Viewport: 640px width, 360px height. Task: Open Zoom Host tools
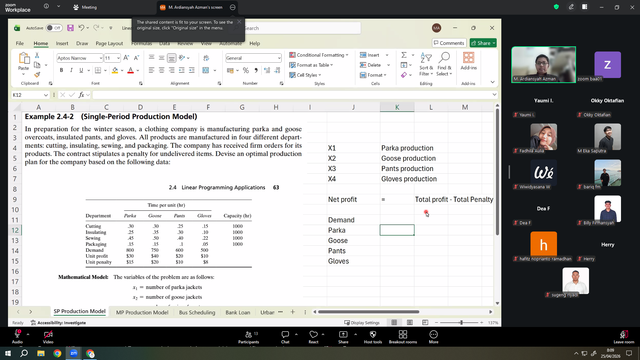click(x=373, y=337)
